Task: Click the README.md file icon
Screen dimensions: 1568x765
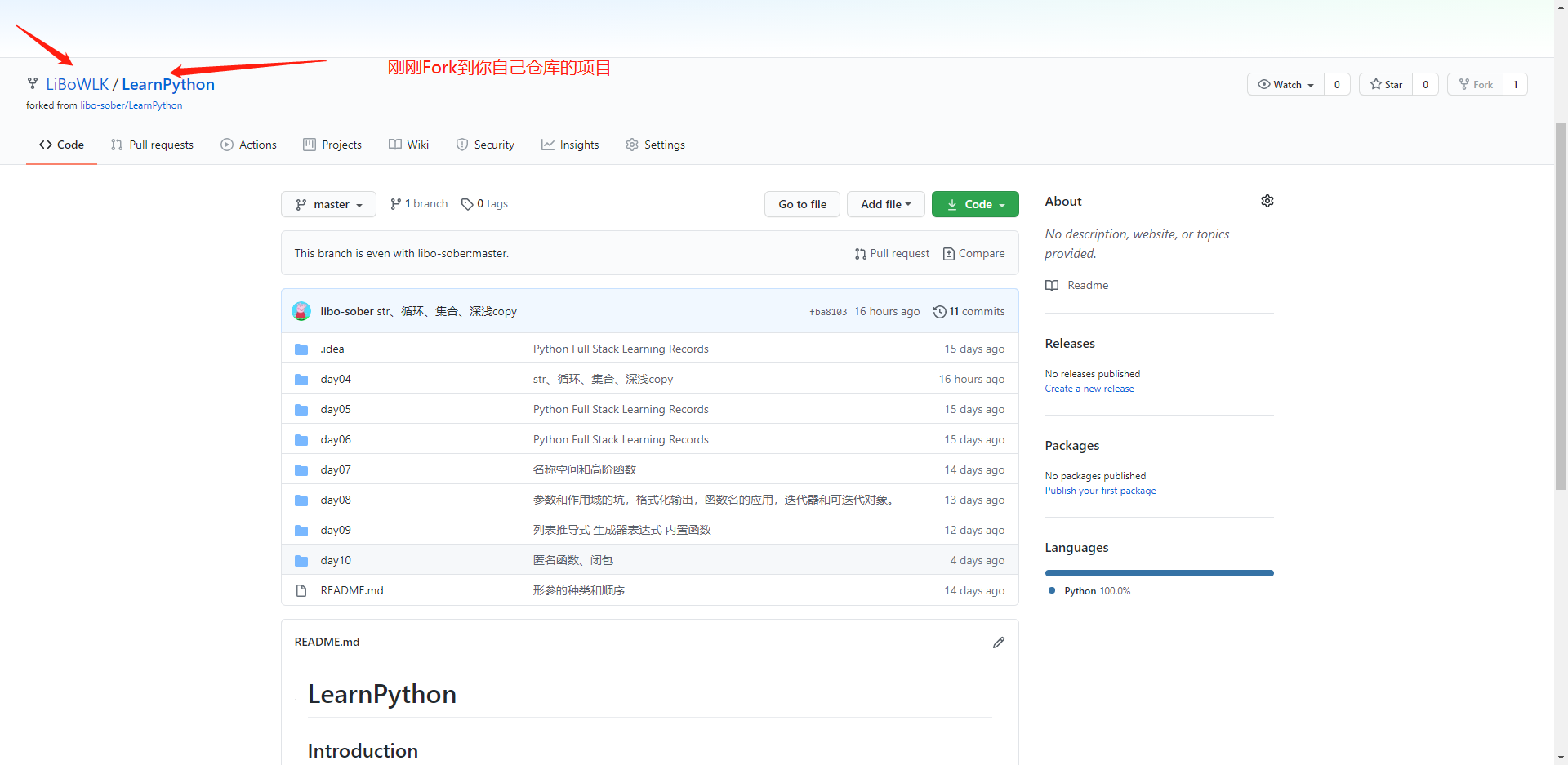Action: [301, 590]
